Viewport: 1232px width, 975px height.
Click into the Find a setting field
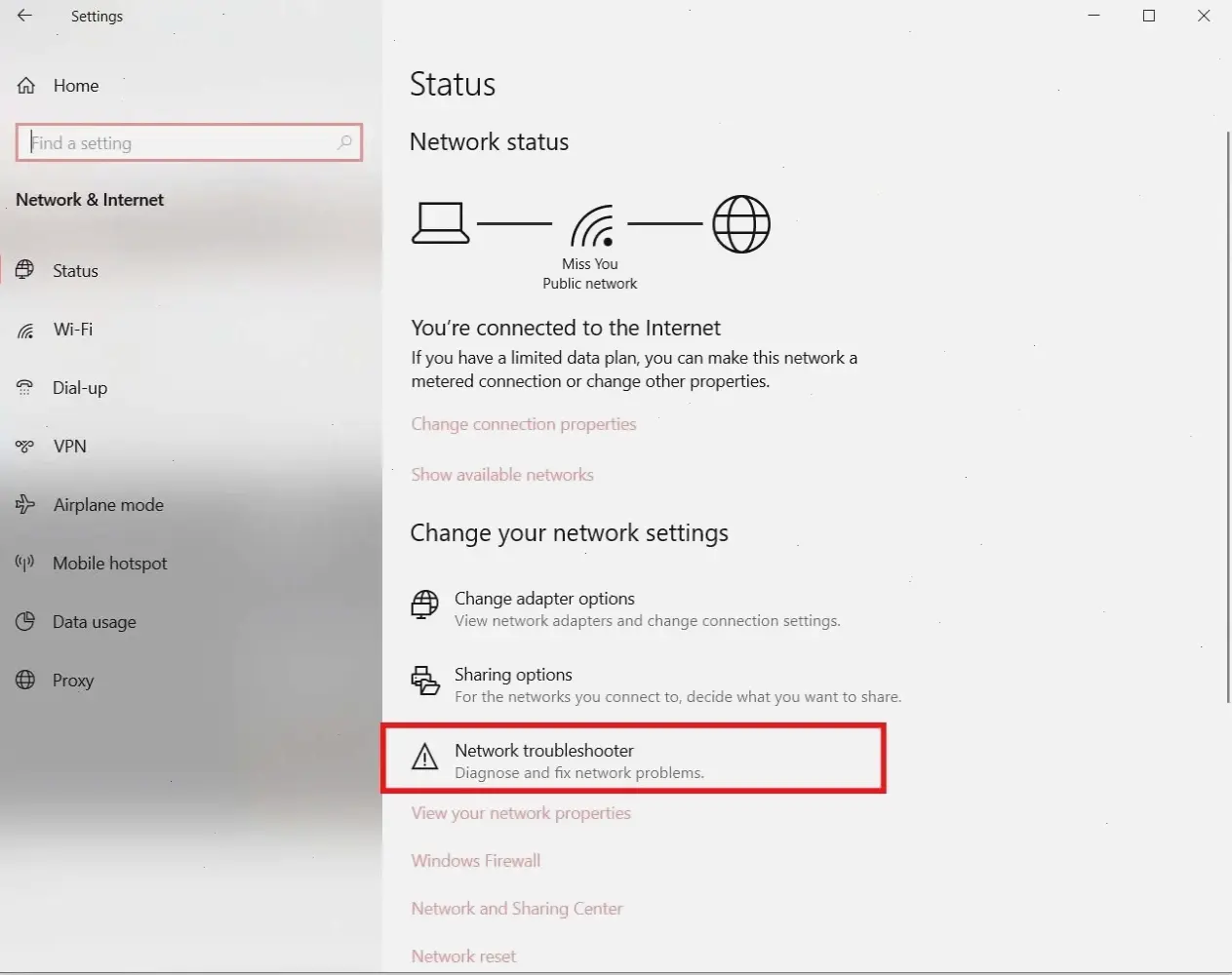click(x=180, y=143)
